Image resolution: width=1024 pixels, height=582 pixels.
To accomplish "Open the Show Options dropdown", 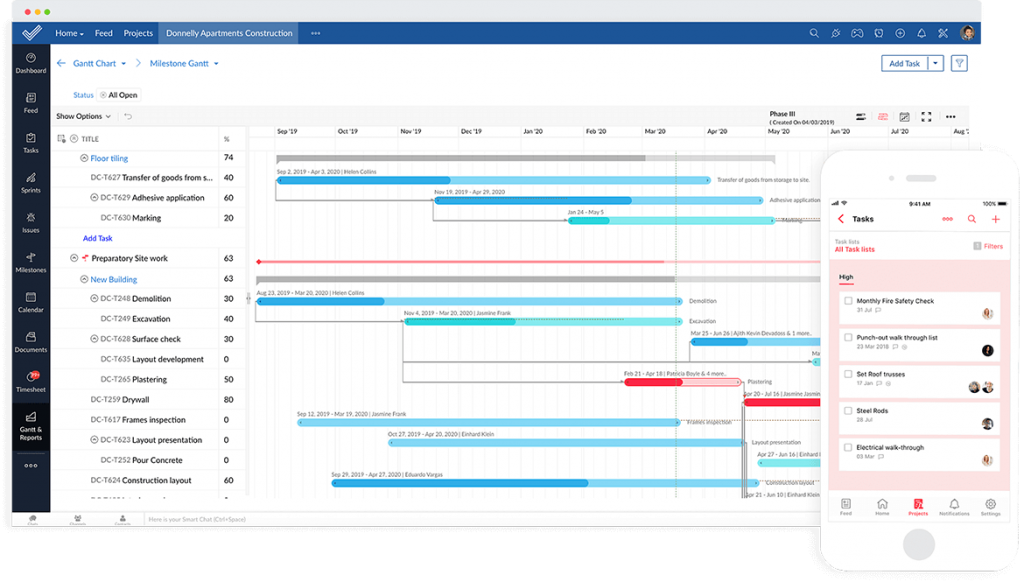I will 82,116.
